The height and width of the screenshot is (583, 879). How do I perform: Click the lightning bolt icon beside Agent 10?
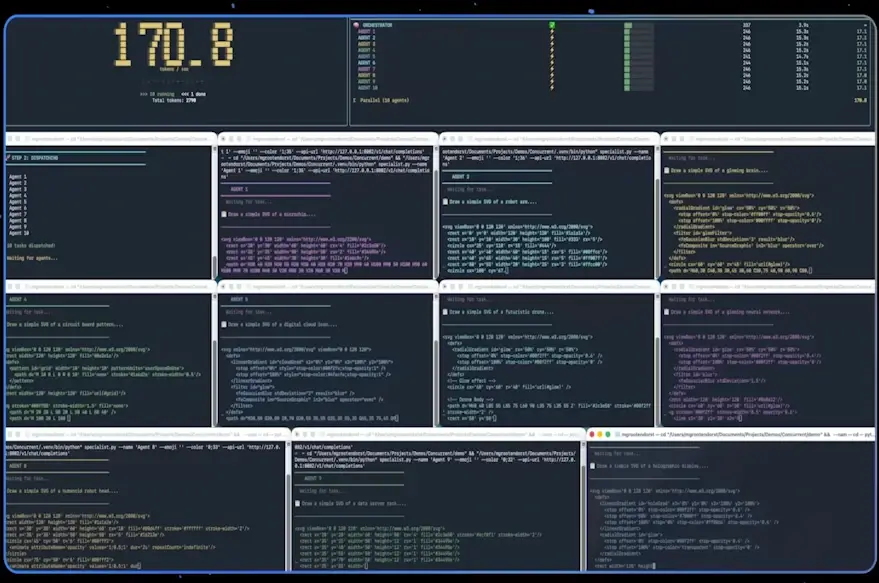click(x=552, y=87)
